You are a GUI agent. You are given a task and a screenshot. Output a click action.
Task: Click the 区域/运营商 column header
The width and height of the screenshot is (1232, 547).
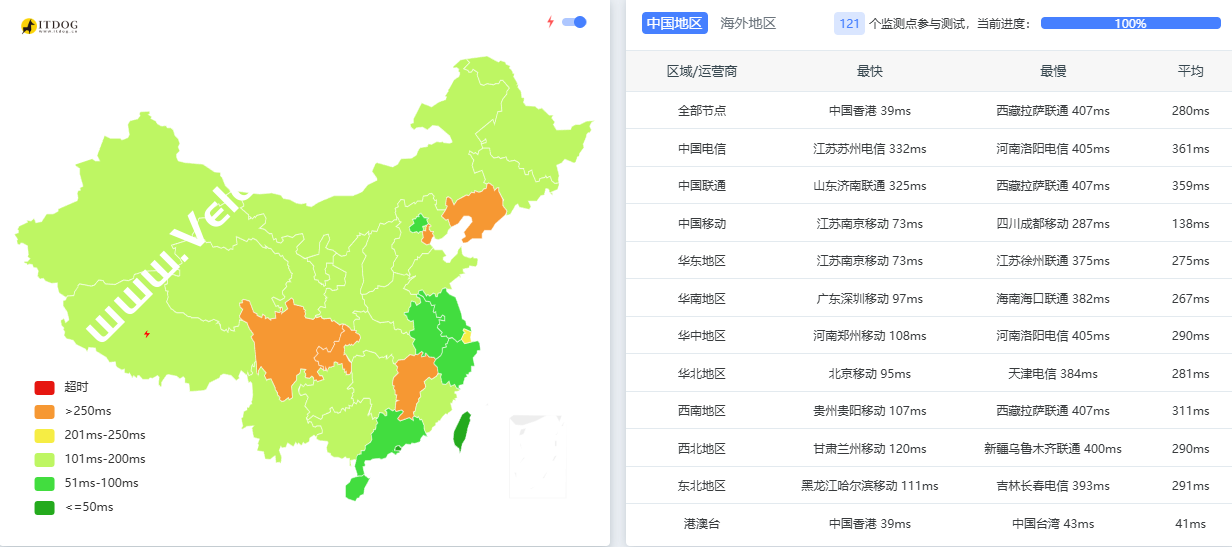(702, 71)
